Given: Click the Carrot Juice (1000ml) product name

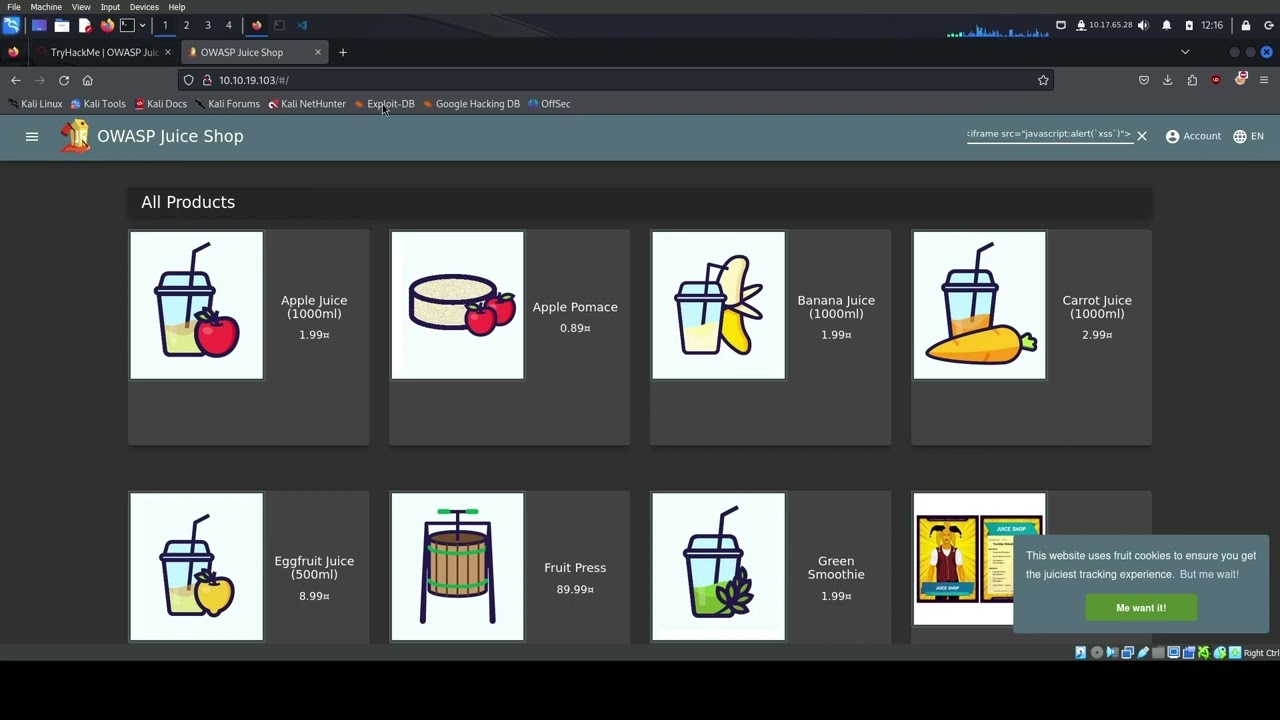Looking at the screenshot, I should coord(1097,307).
